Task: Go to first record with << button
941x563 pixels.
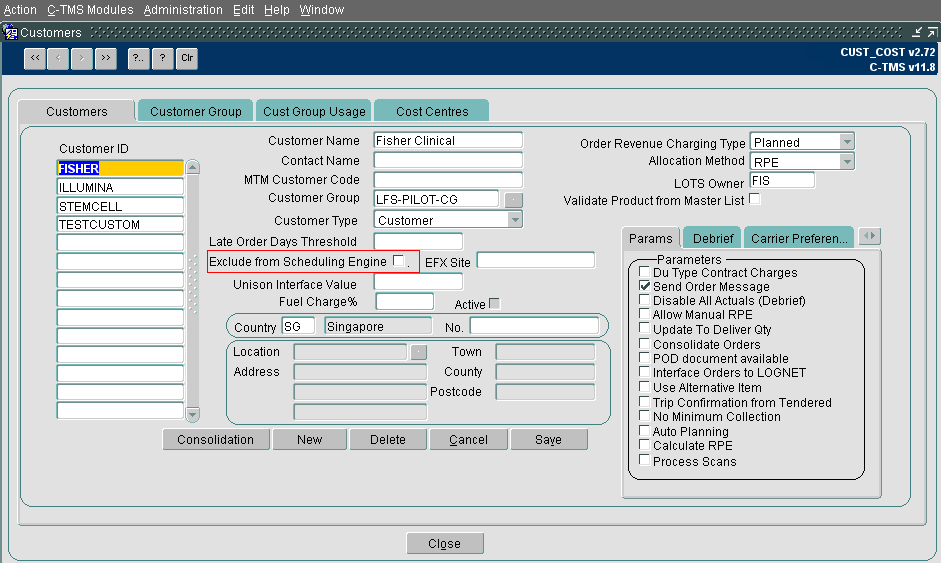Action: [35, 58]
